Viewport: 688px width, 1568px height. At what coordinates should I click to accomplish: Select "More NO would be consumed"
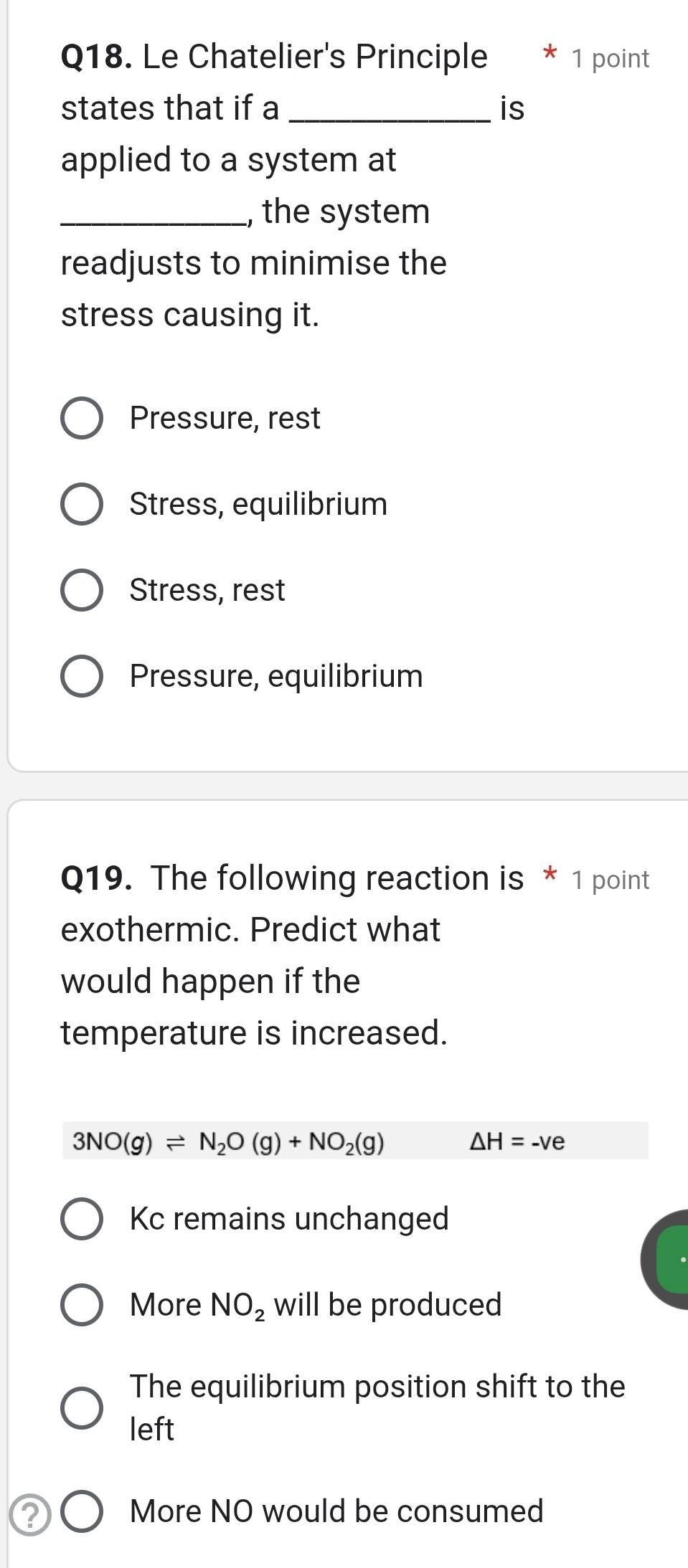[83, 1511]
